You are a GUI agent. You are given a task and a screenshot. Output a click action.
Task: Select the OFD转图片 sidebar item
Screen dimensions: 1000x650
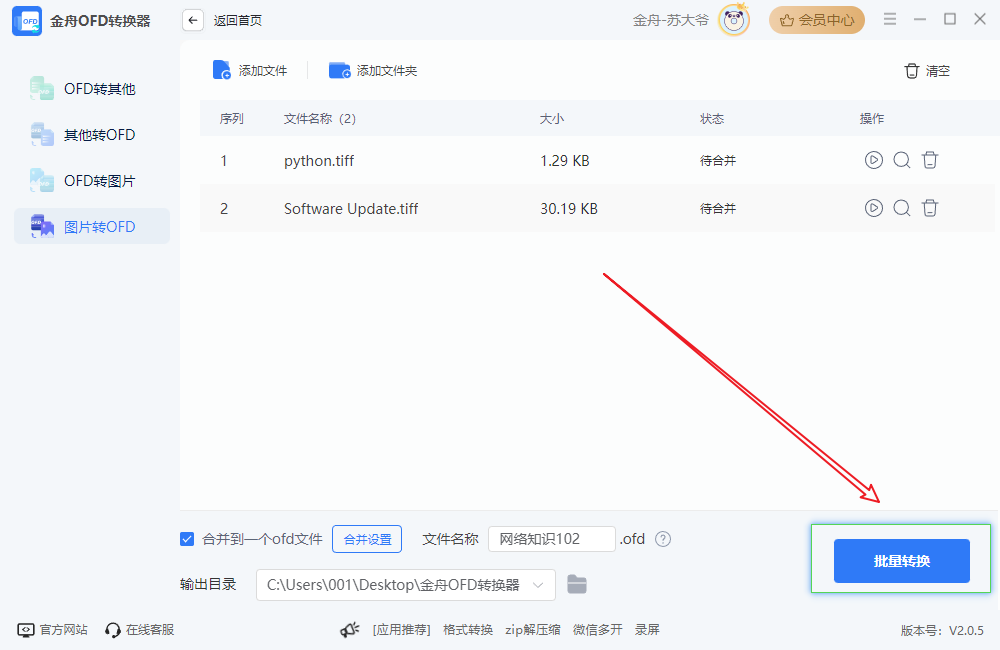coord(92,181)
